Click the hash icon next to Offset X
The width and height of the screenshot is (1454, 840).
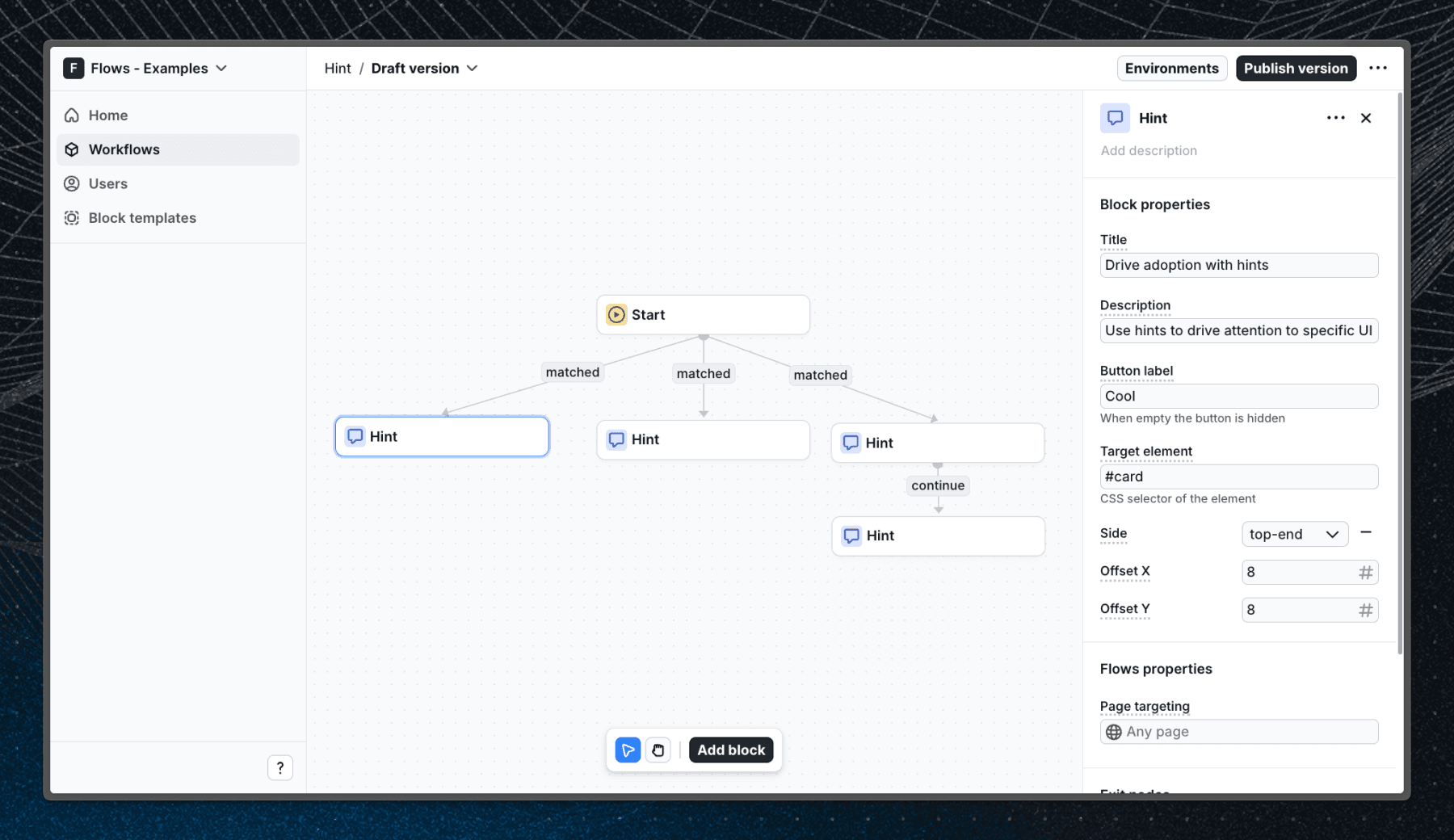coord(1366,572)
